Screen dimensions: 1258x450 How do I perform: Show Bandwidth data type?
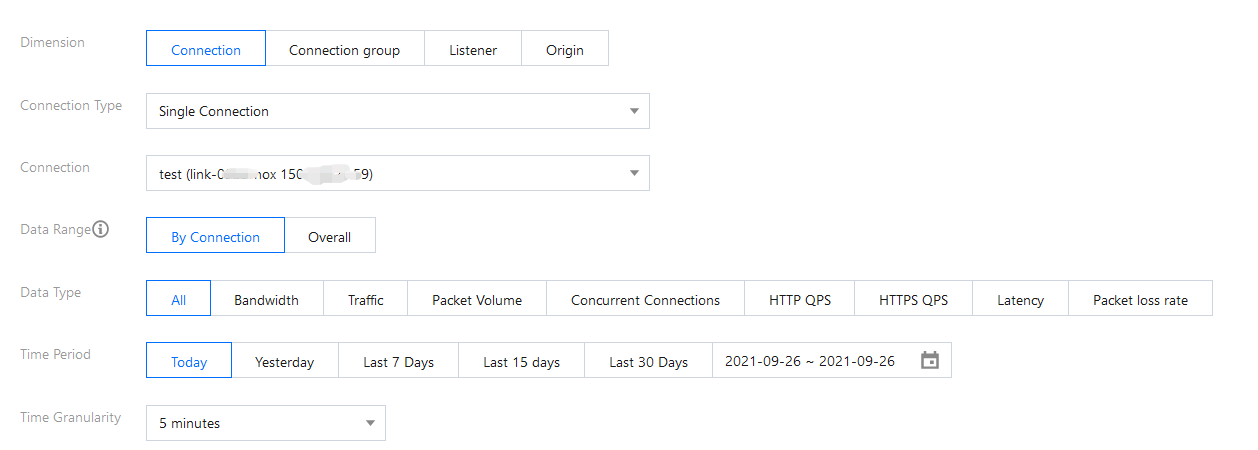266,299
